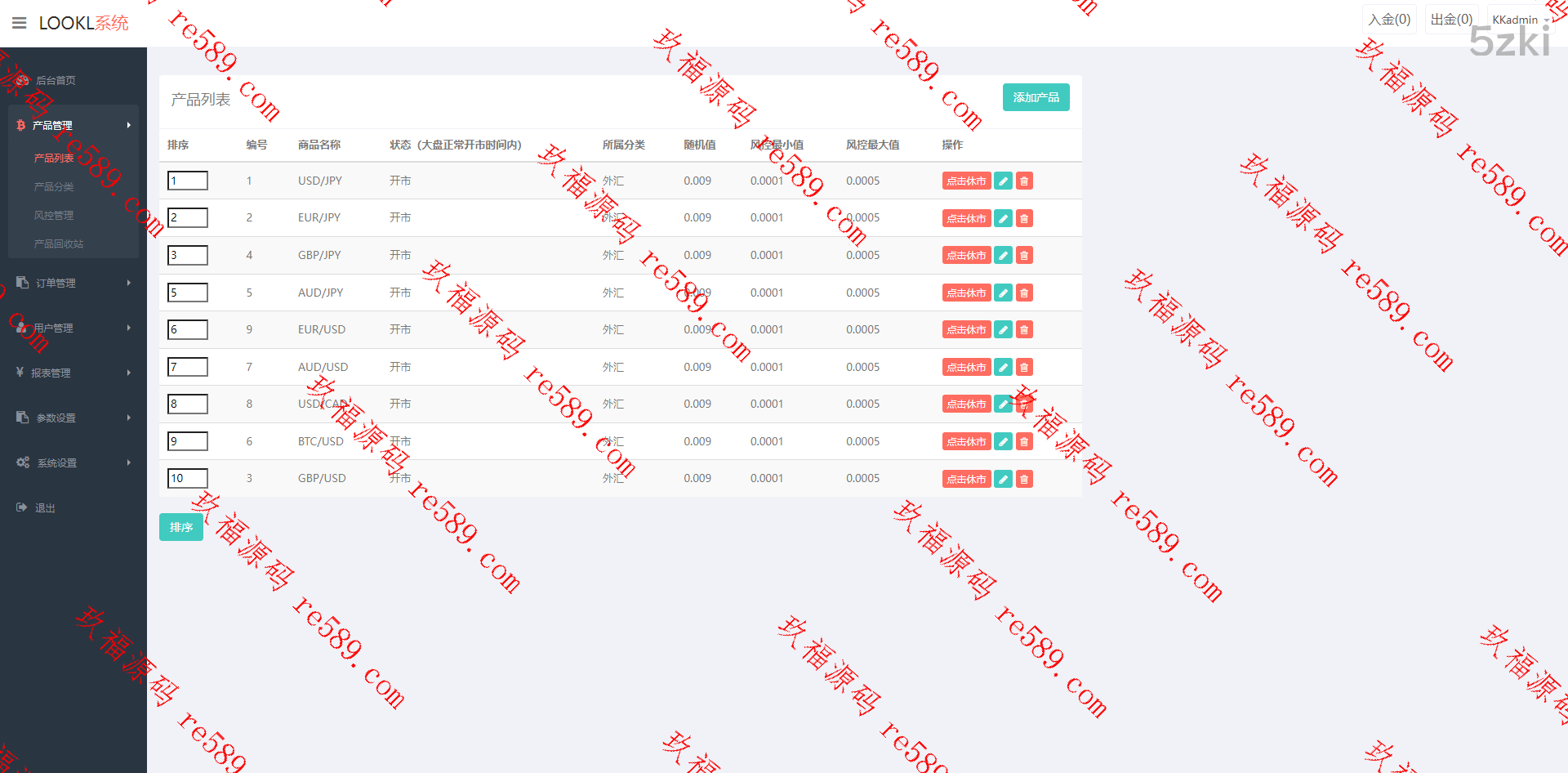Delete the AUD/USD product via trash icon
Screen dimensions: 1568x773
click(1024, 367)
